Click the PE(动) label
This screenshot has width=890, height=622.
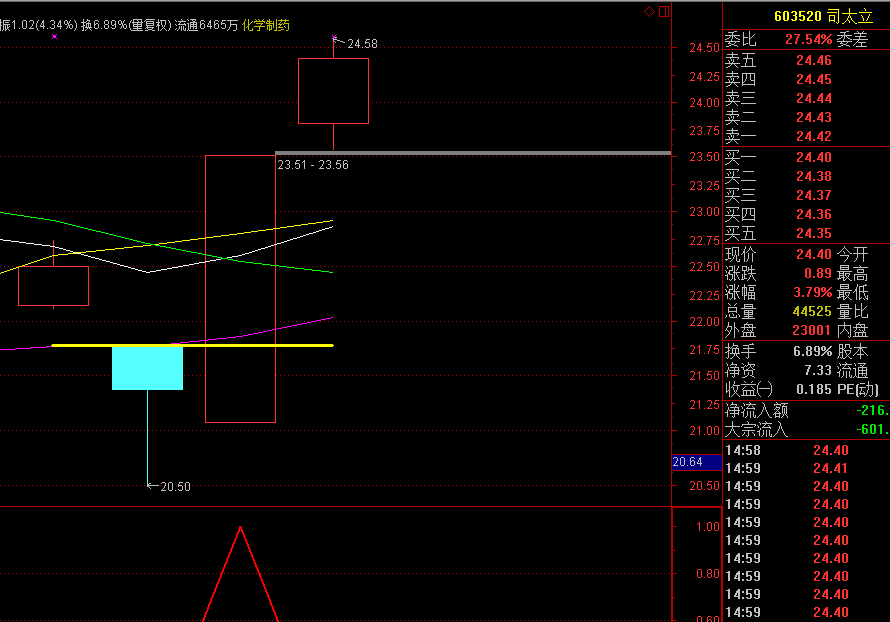pos(858,389)
